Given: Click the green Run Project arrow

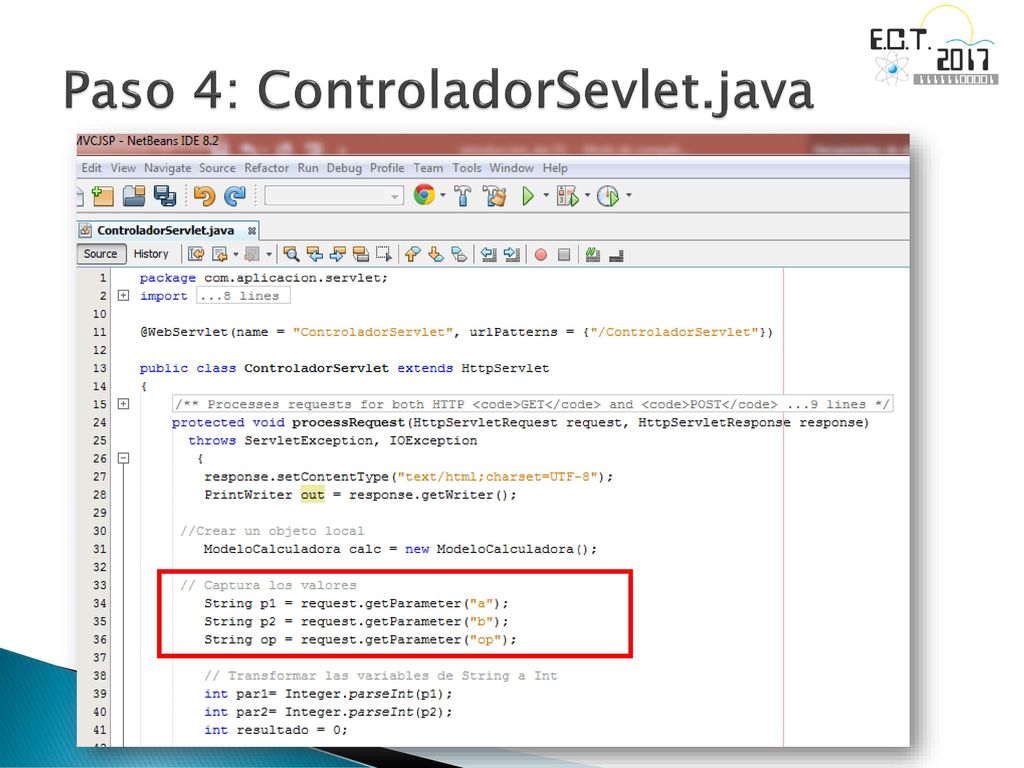Looking at the screenshot, I should click(x=528, y=195).
